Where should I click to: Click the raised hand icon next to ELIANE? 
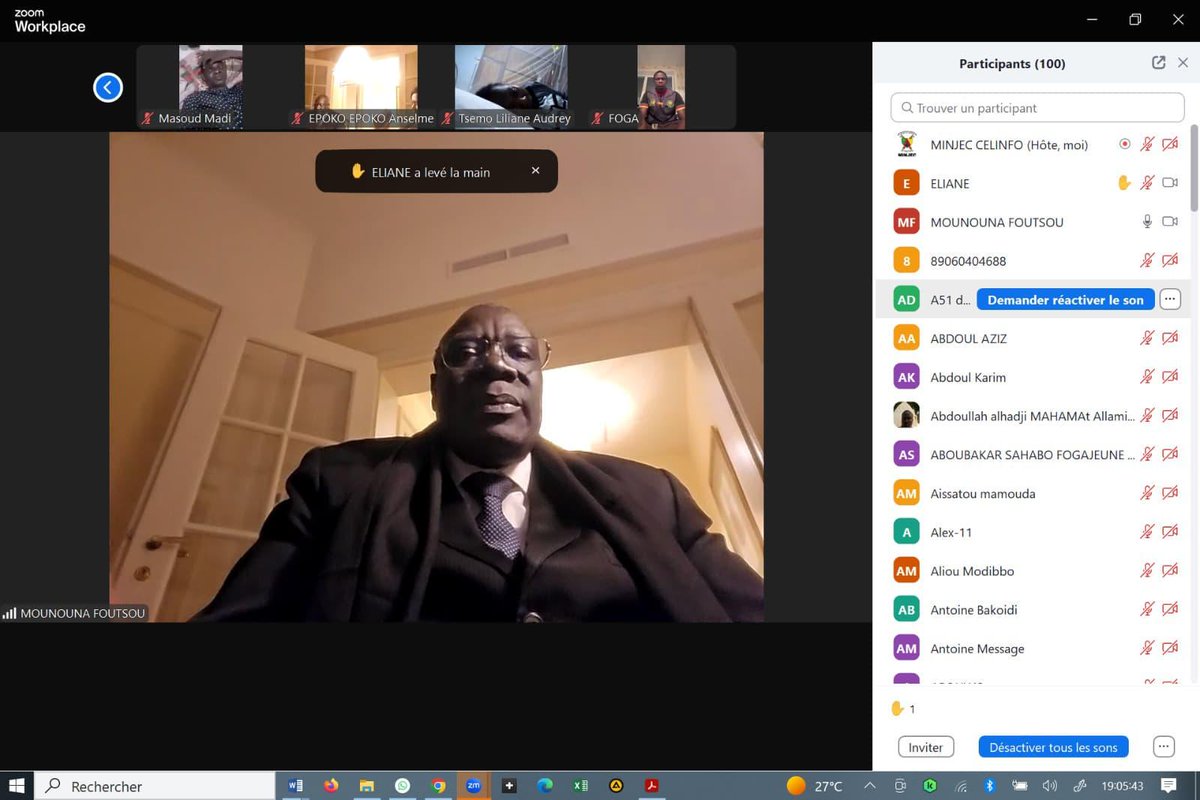pos(1124,183)
